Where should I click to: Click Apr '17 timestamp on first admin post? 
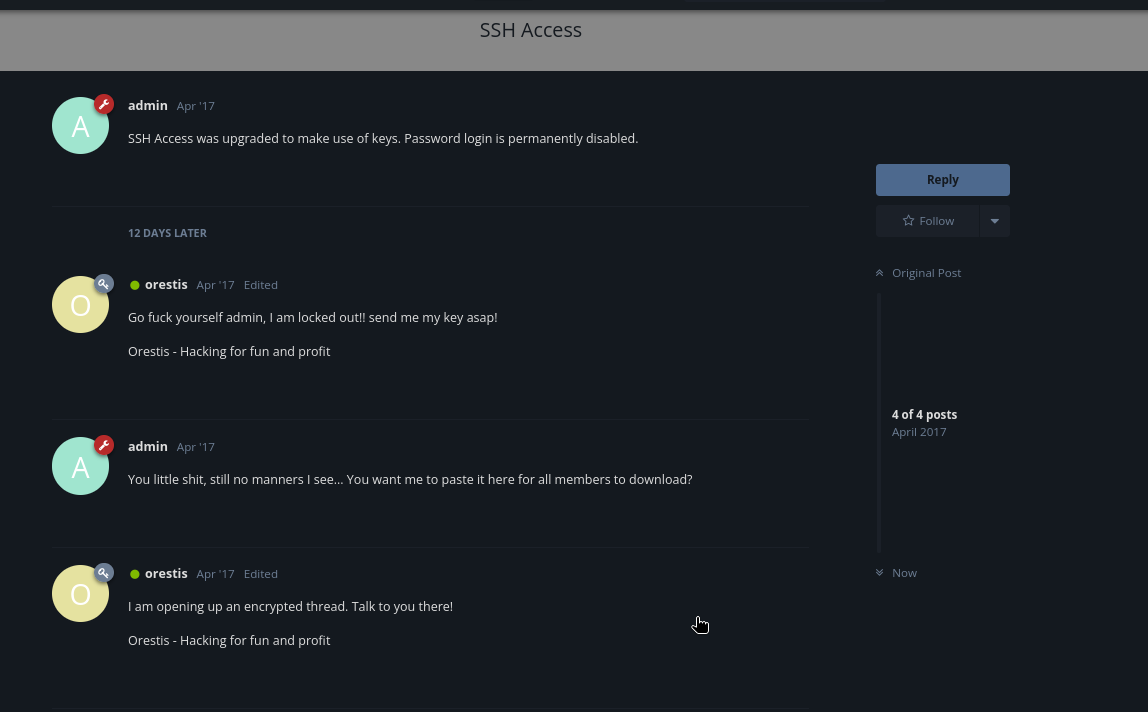[195, 106]
